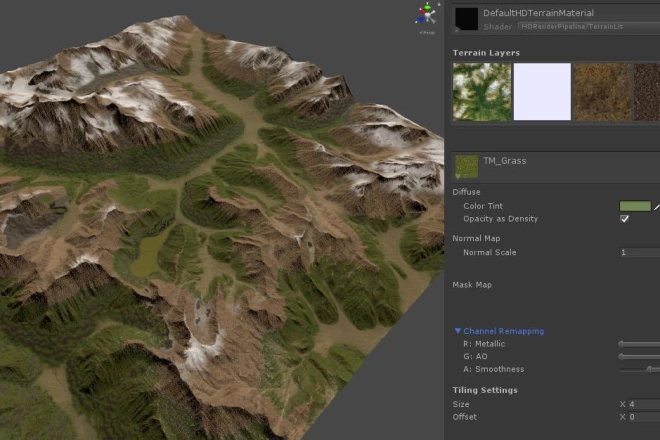Select the dark rocky terrain layer thumbnail
Screen dimensions: 660x440
click(648, 92)
